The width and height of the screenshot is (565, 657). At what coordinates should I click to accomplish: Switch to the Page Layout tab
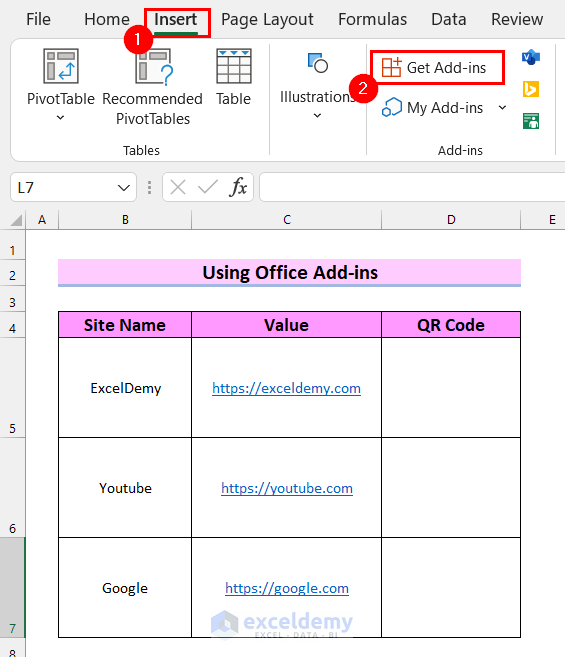[267, 19]
